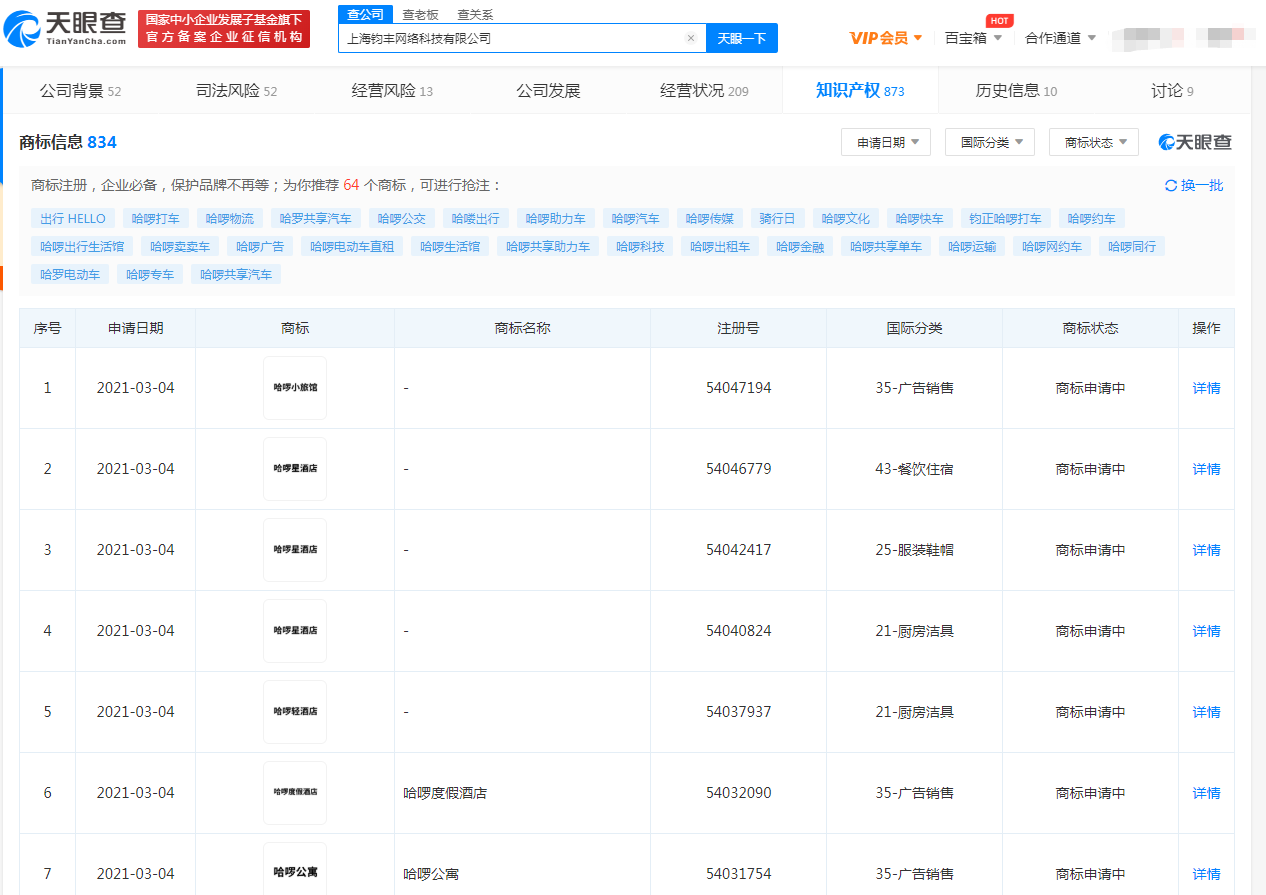Open the VIP会员 dropdown
Viewport: 1266px width, 895px height.
(886, 38)
